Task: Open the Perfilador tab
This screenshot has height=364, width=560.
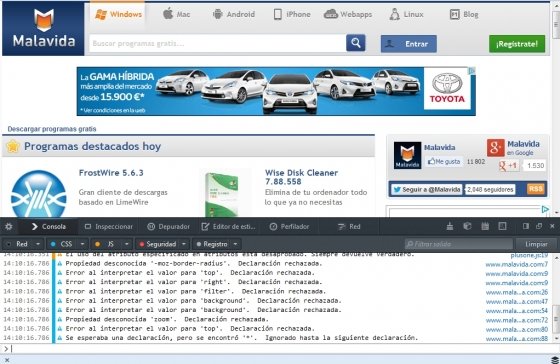Action: point(289,226)
